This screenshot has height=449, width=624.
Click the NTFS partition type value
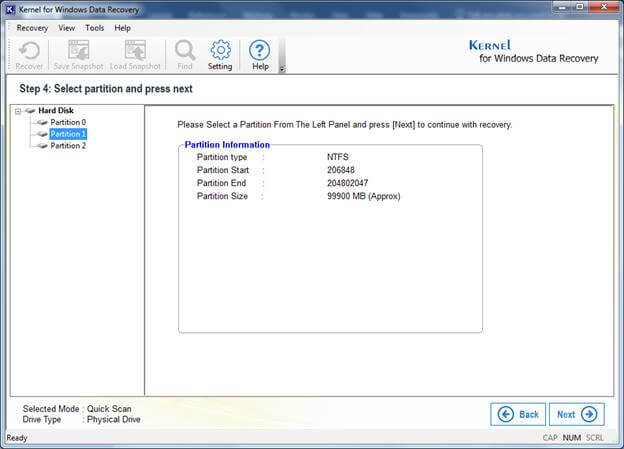337,157
